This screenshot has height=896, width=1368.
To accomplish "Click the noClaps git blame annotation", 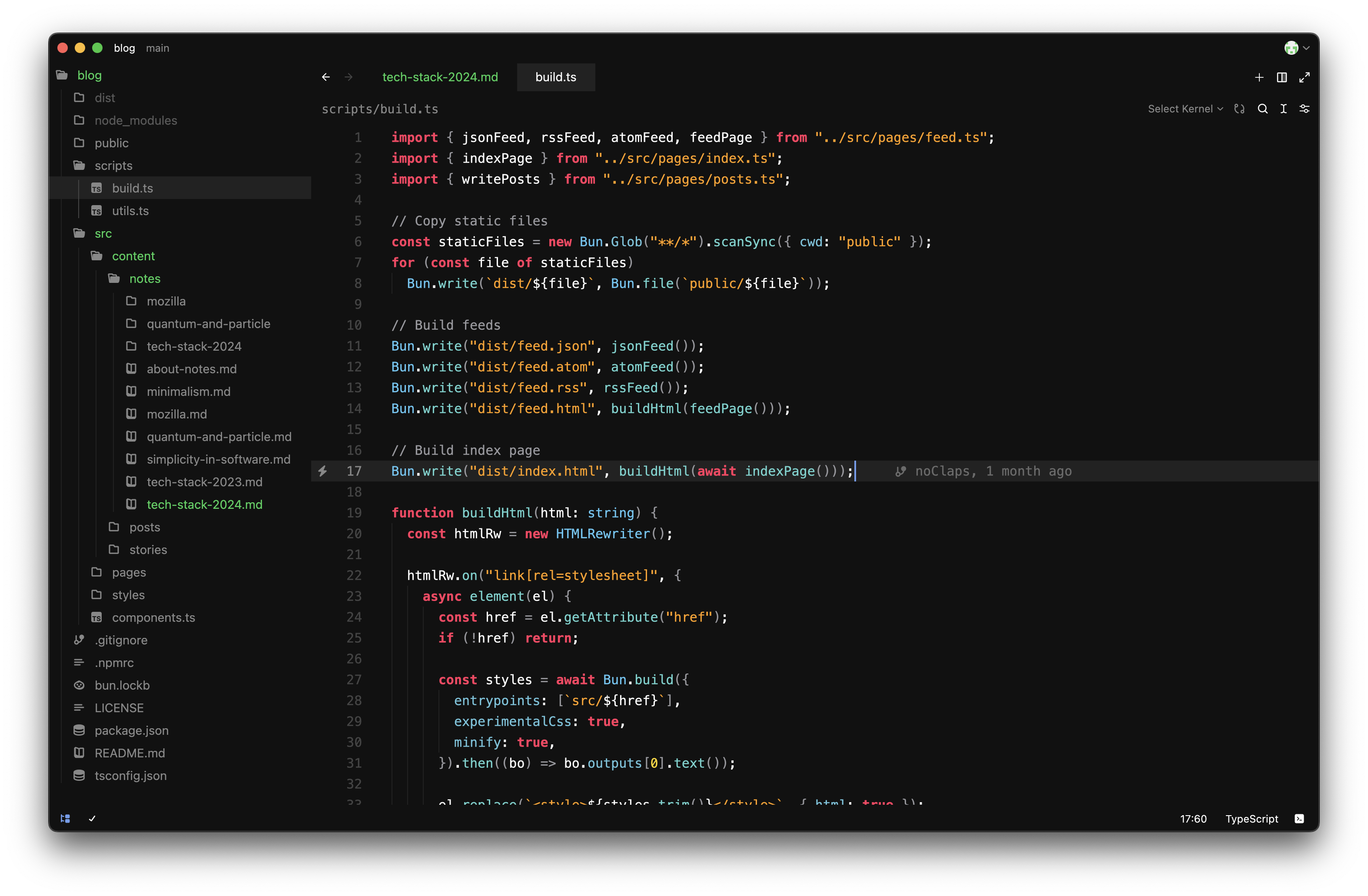I will coord(983,471).
